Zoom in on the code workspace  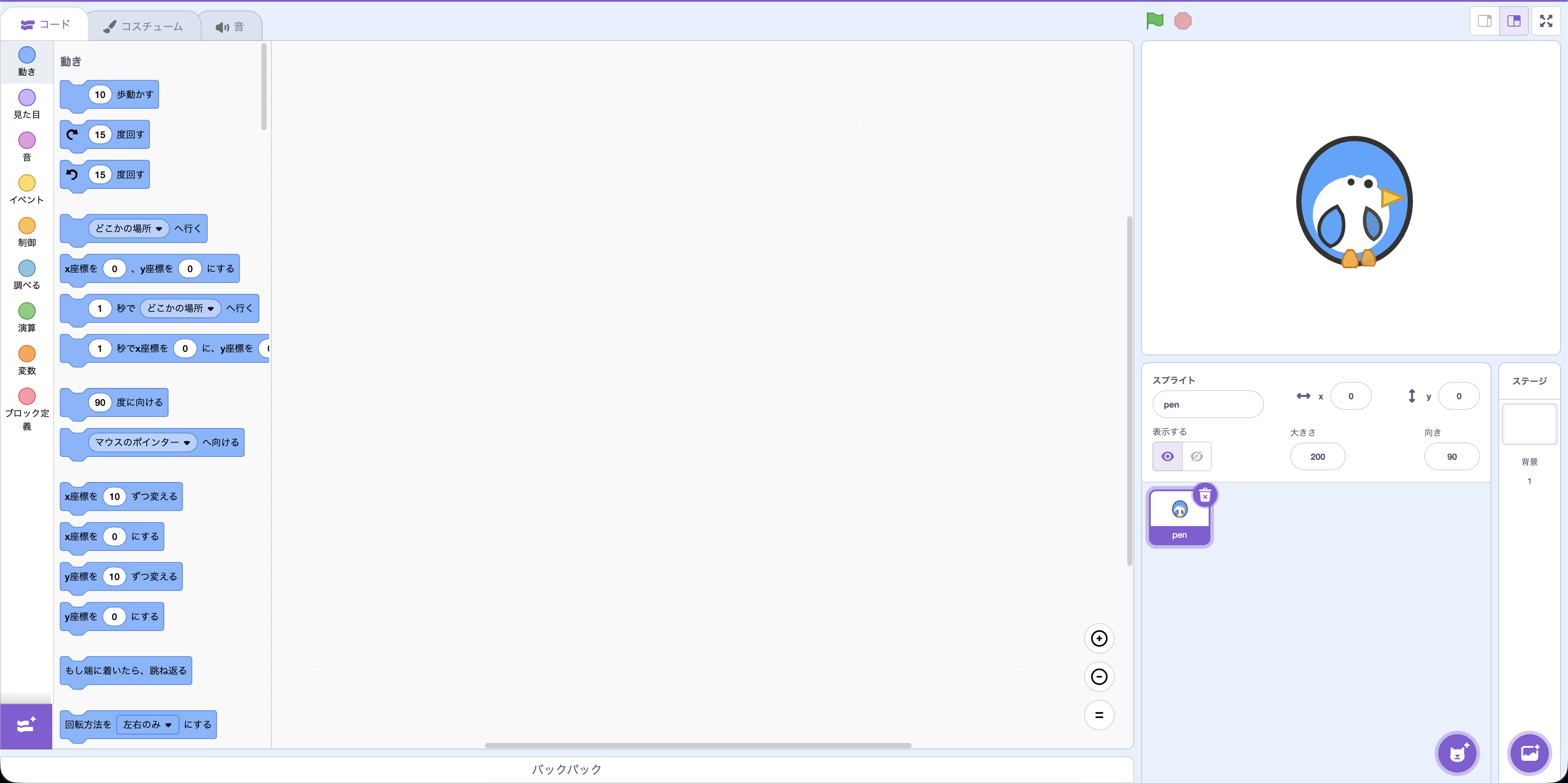click(1099, 638)
